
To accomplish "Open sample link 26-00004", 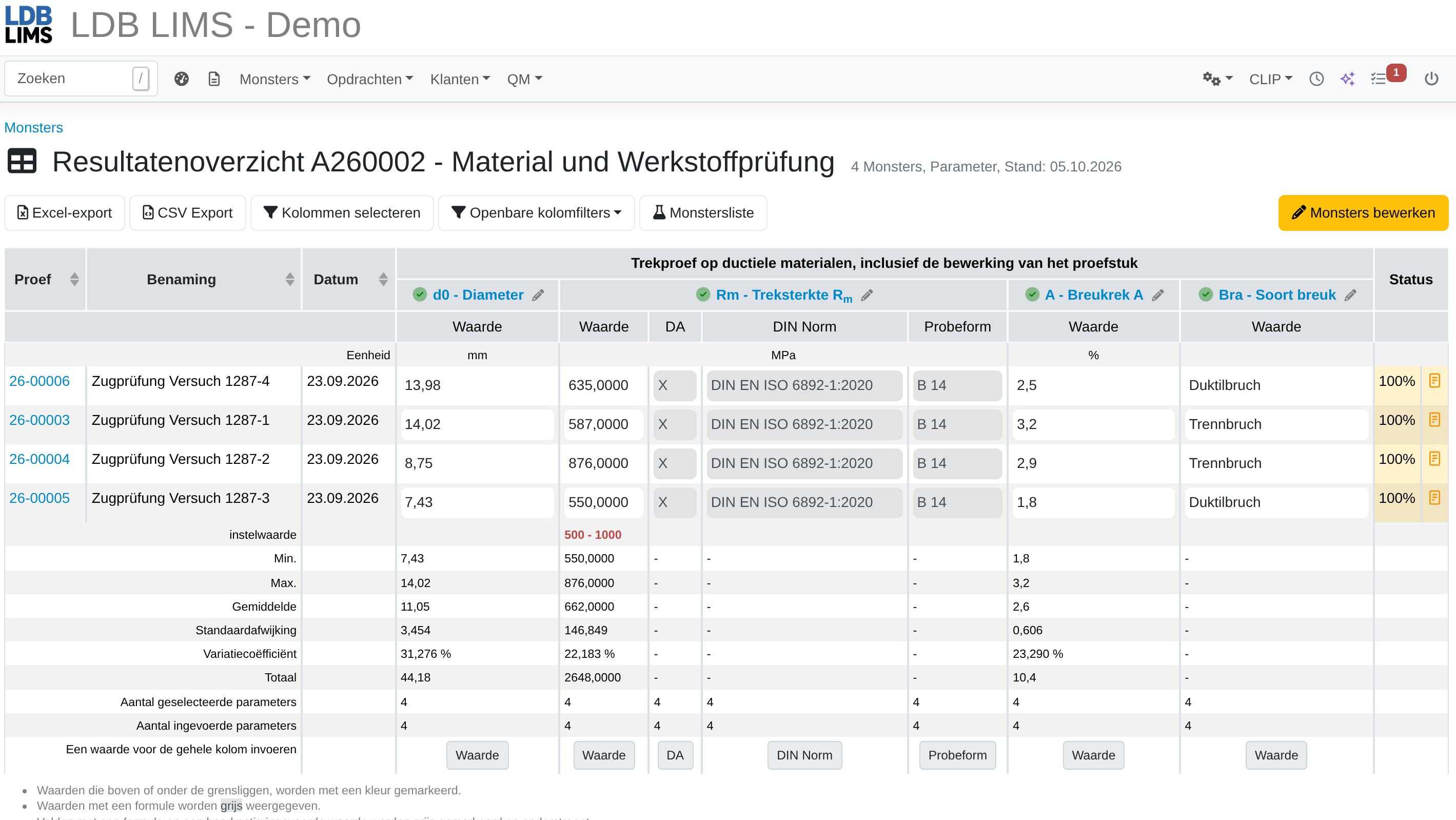I will point(40,459).
